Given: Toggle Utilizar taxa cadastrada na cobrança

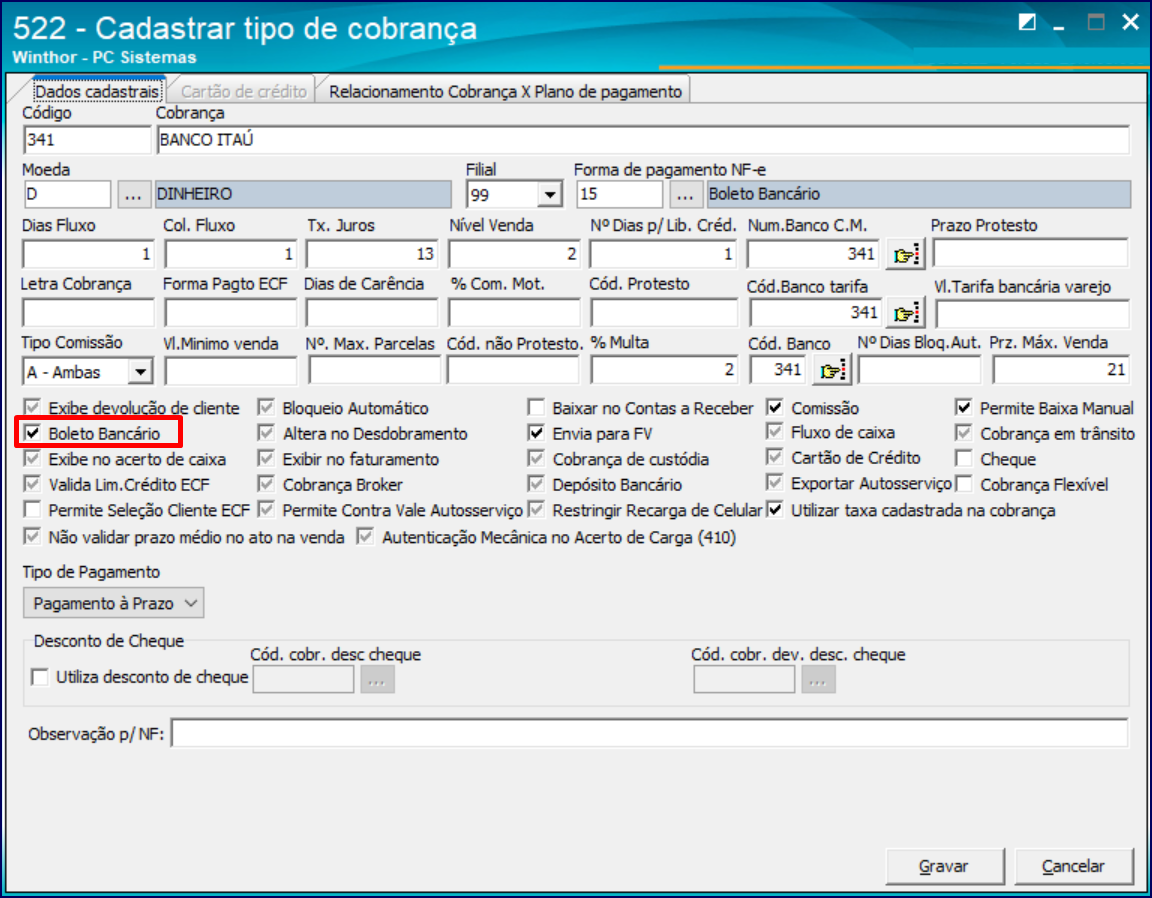Looking at the screenshot, I should pyautogui.click(x=775, y=509).
